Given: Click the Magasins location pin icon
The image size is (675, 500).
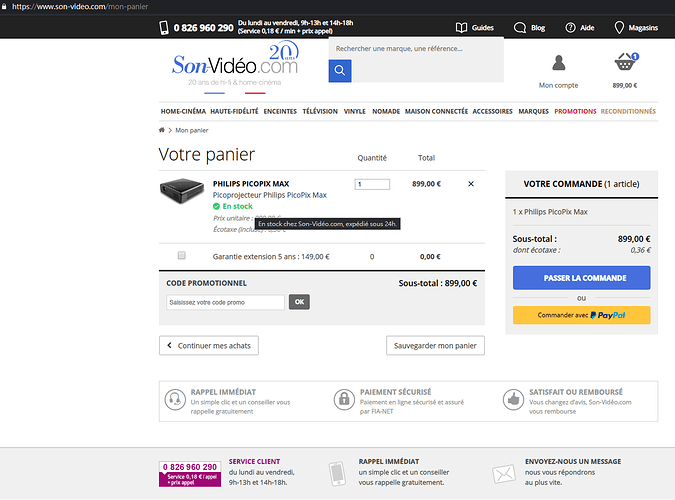Looking at the screenshot, I should click(619, 28).
